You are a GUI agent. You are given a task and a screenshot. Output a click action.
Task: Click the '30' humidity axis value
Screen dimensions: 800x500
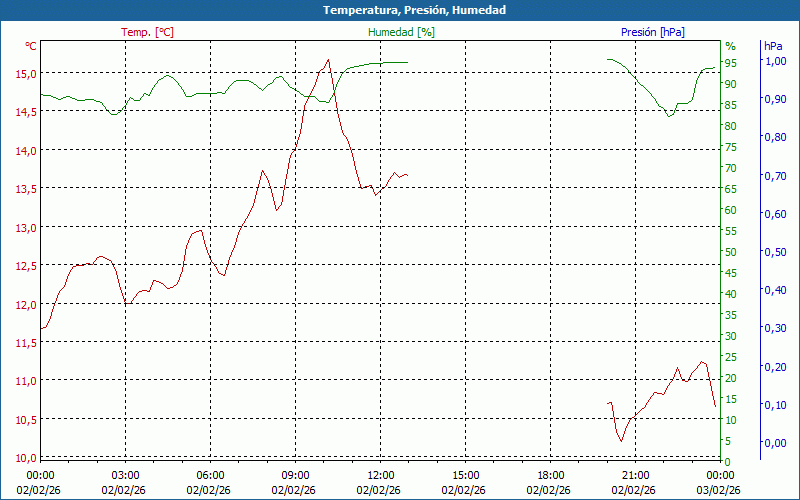[731, 336]
